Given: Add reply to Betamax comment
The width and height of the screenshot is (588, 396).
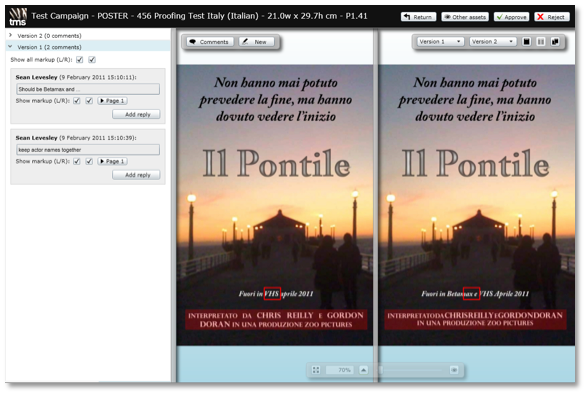Looking at the screenshot, I should pos(136,114).
